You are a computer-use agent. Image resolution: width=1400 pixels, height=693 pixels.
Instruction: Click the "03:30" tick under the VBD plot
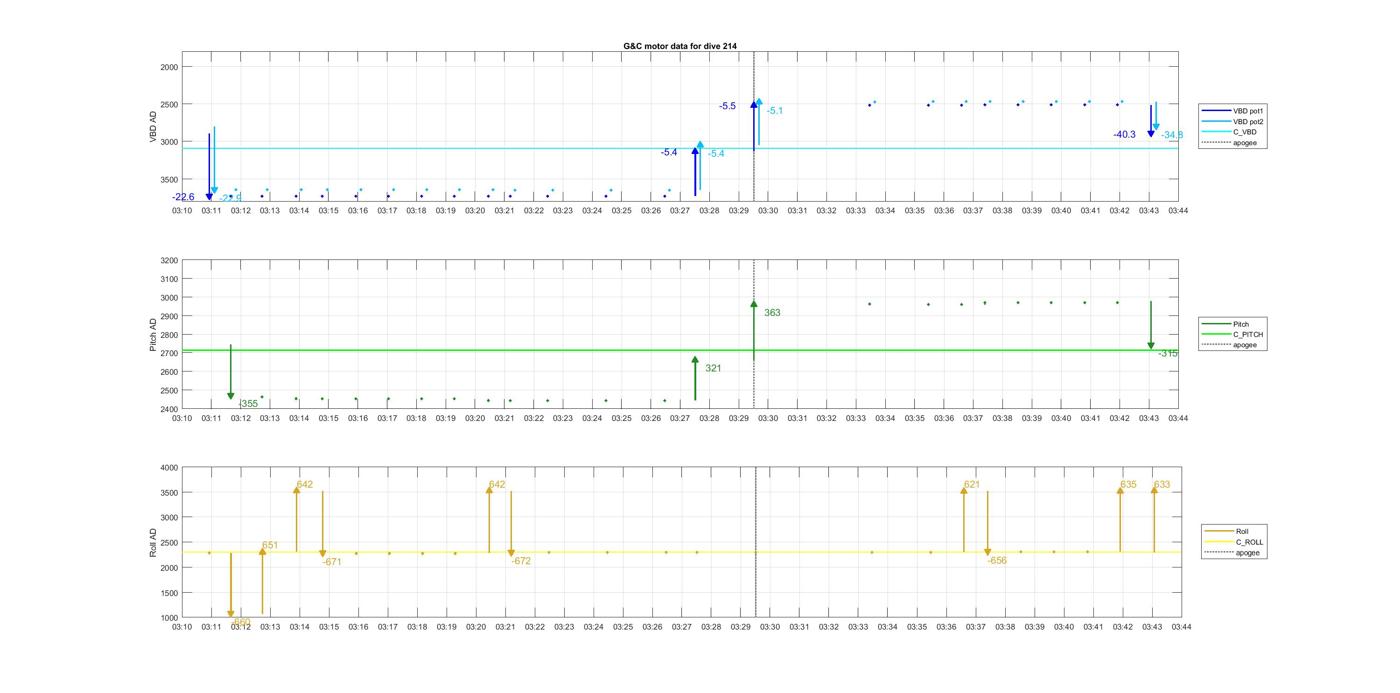click(x=768, y=211)
